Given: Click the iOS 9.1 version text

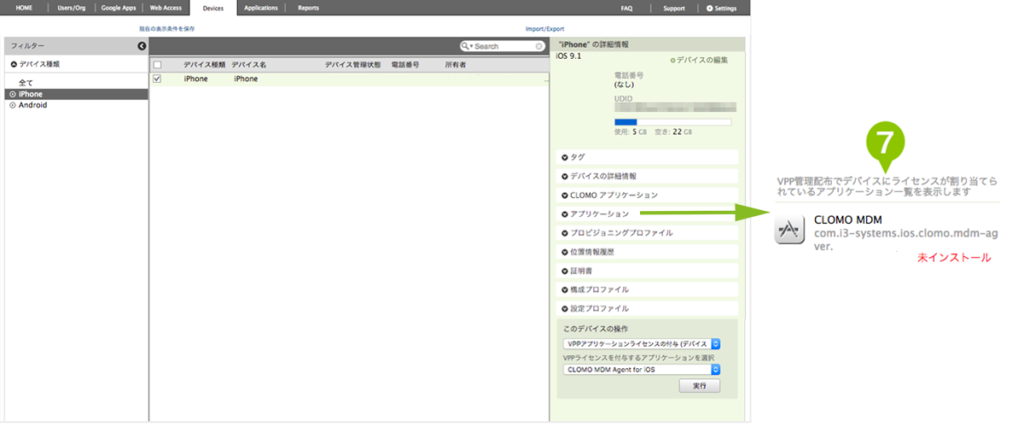Looking at the screenshot, I should point(568,57).
